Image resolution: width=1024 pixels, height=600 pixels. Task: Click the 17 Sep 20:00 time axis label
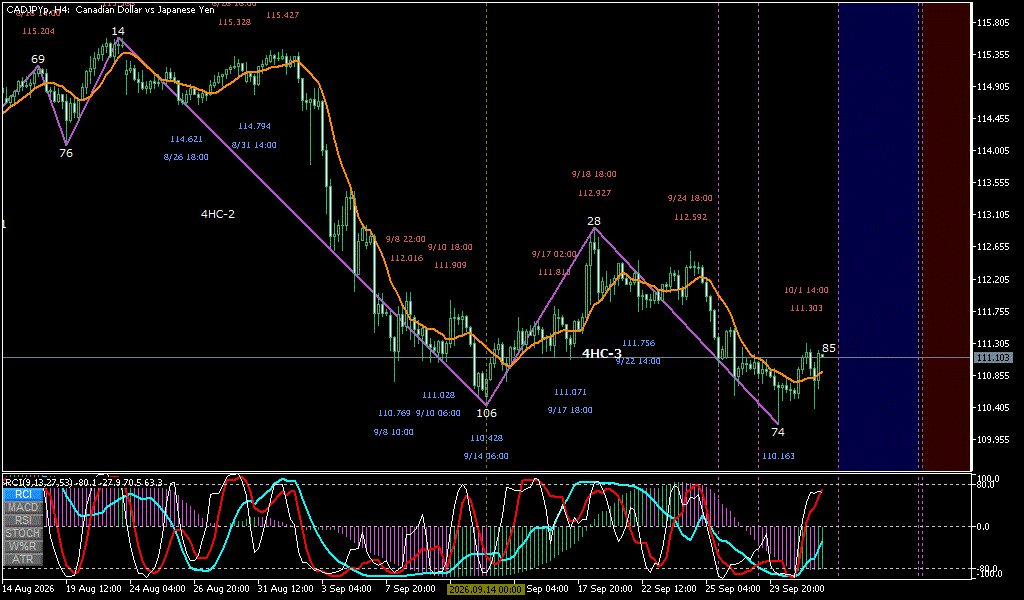[x=605, y=589]
